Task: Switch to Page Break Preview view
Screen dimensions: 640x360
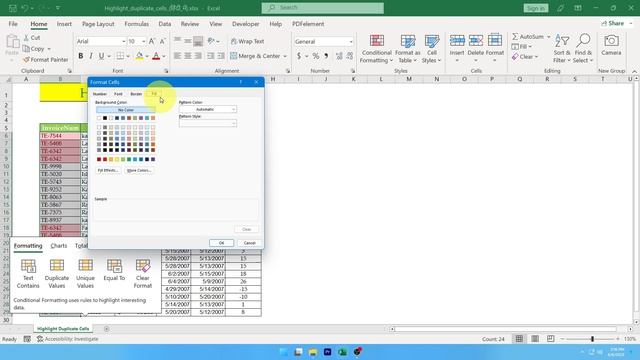Action: click(x=551, y=339)
